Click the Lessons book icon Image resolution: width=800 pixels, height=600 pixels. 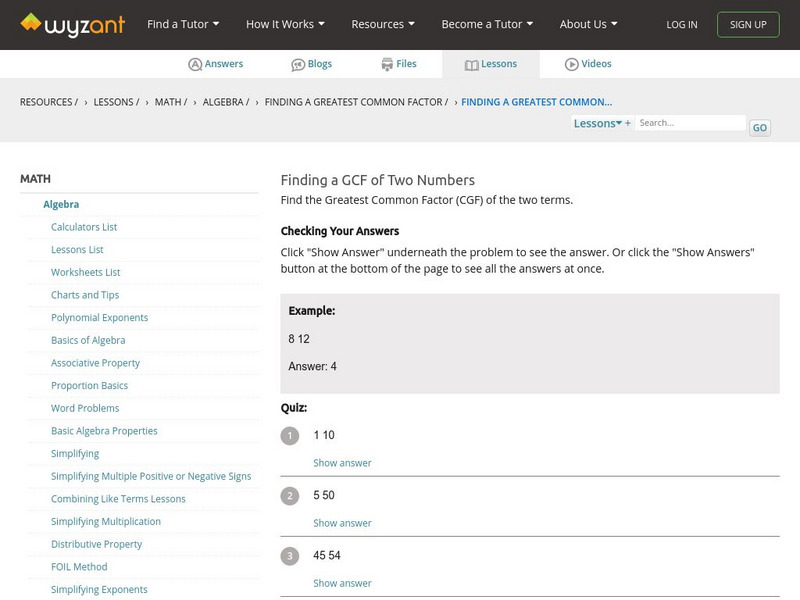(x=472, y=64)
